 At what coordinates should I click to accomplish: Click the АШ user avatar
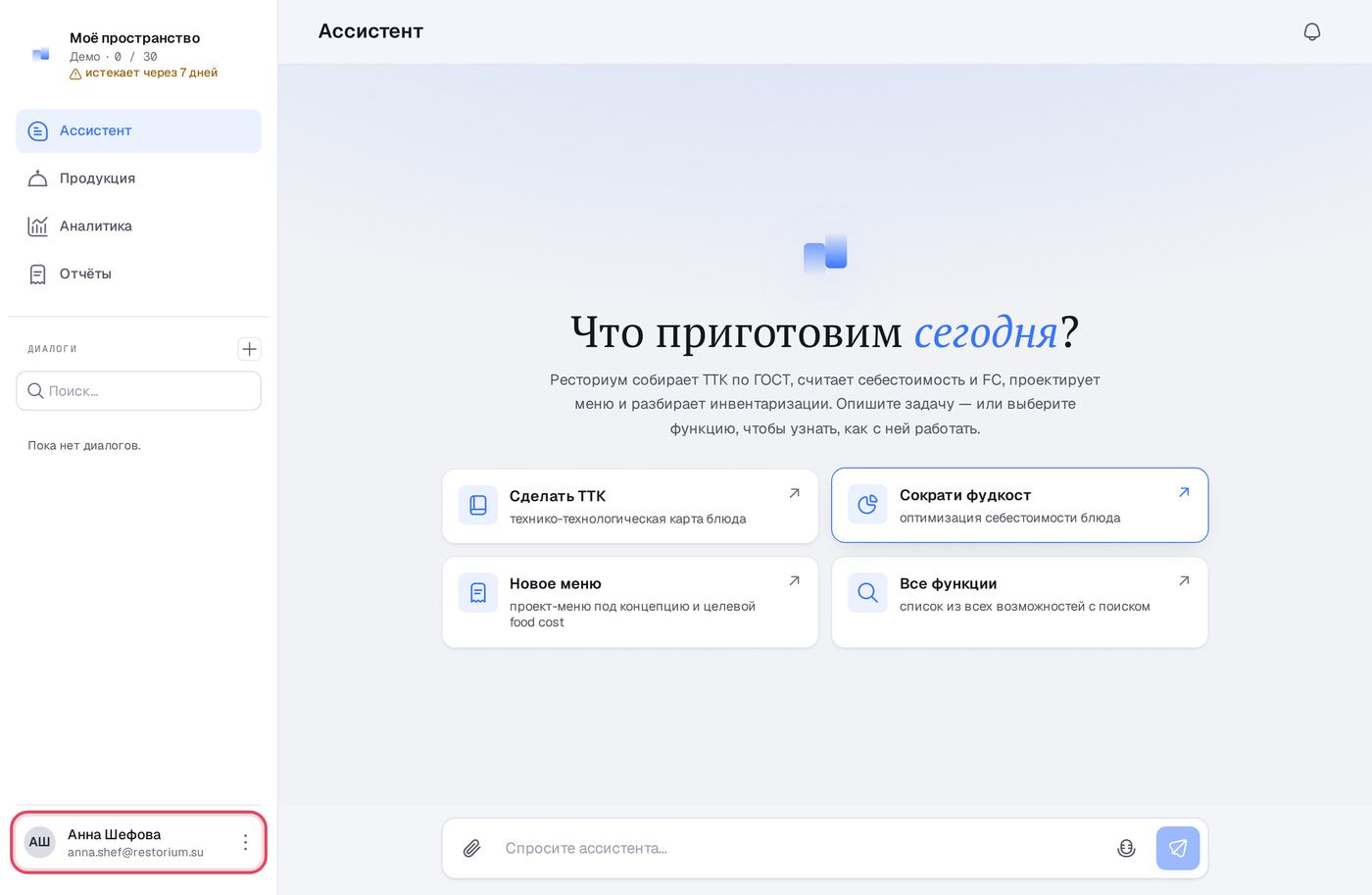pos(39,842)
